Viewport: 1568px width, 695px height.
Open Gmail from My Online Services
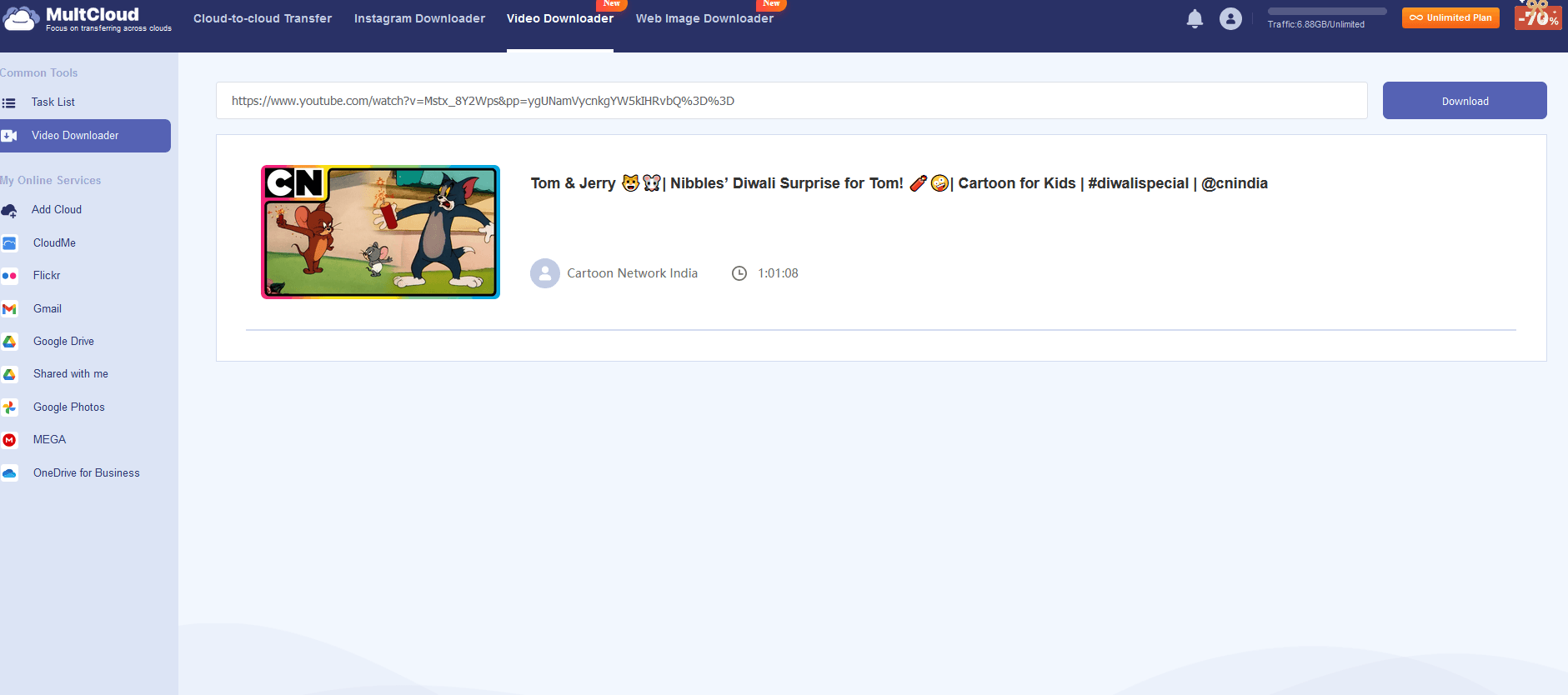pos(48,309)
